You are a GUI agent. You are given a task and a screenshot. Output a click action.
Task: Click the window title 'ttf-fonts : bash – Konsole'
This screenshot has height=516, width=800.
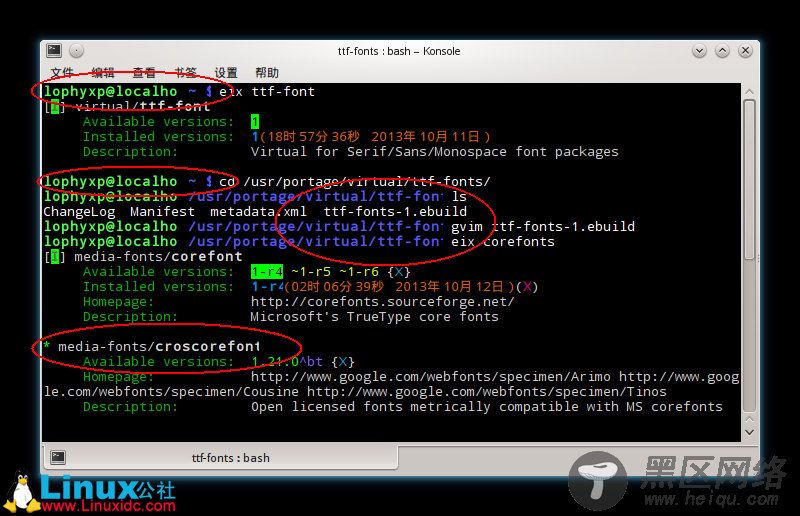(x=399, y=51)
